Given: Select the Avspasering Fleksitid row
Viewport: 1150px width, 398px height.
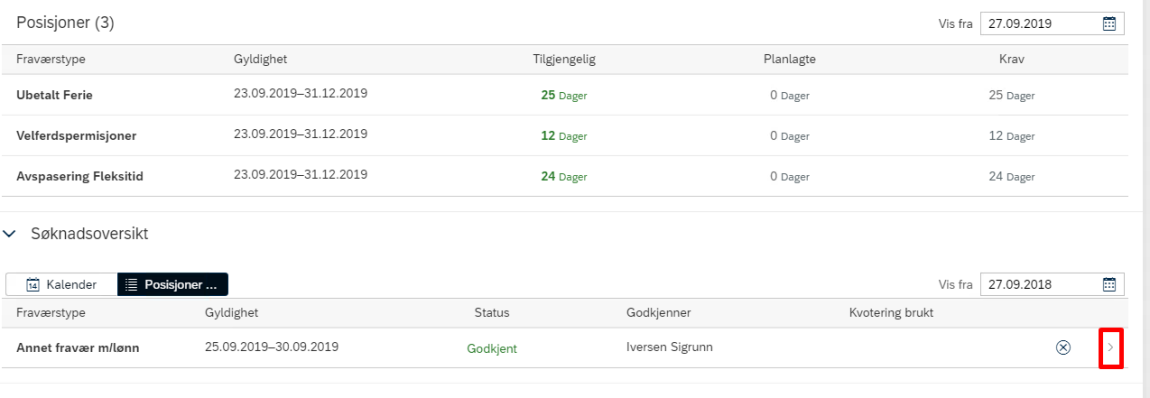Looking at the screenshot, I should pos(565,176).
